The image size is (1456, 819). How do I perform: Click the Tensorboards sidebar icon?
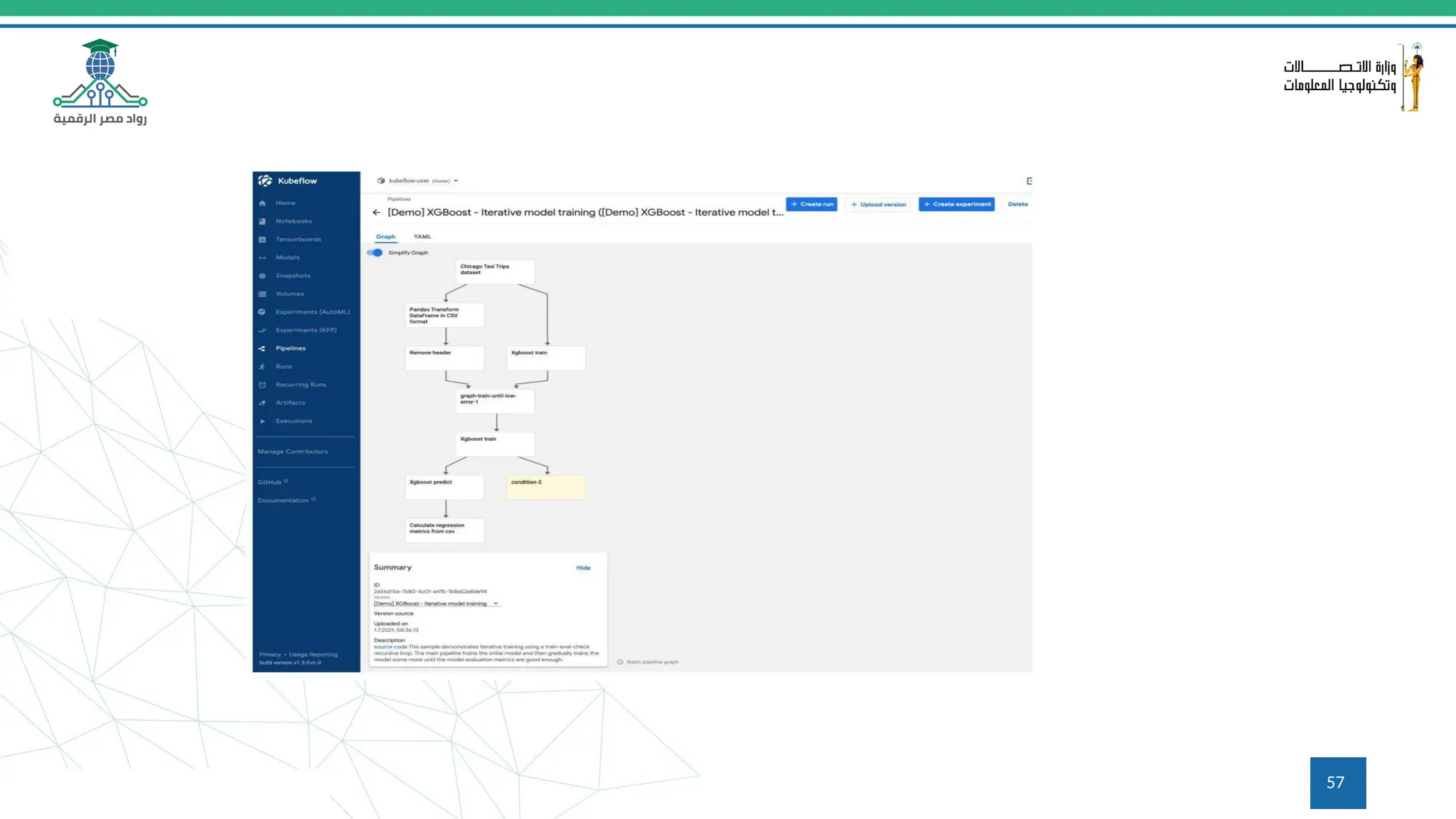[262, 240]
